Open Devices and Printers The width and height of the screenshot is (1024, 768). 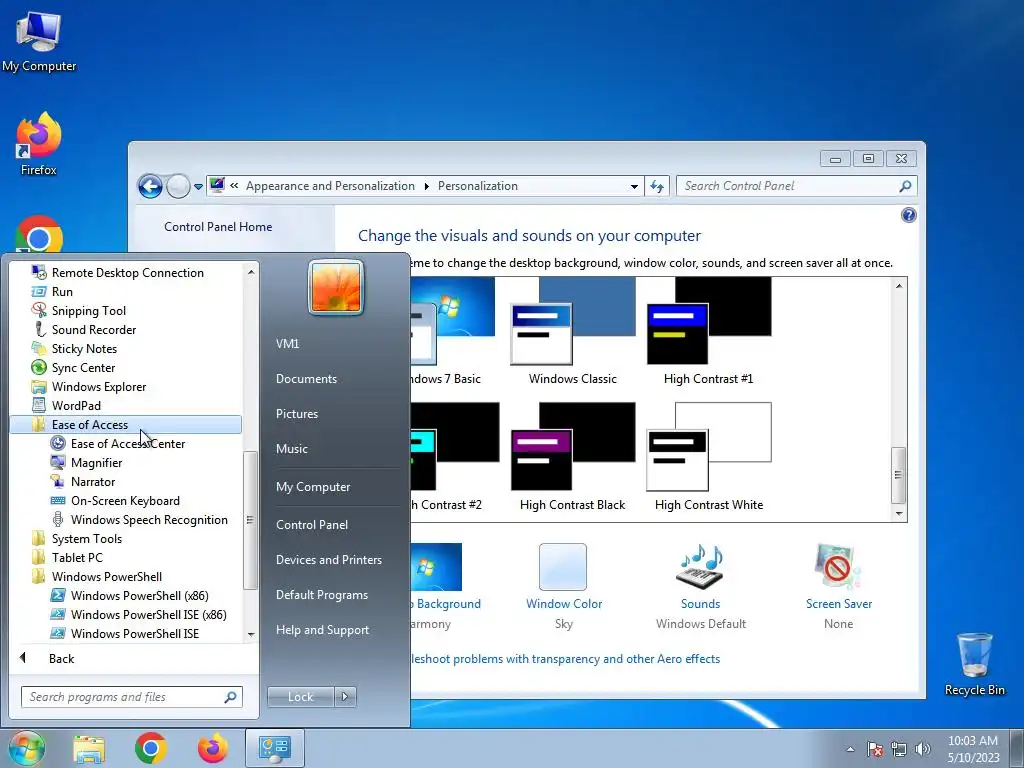(x=328, y=560)
